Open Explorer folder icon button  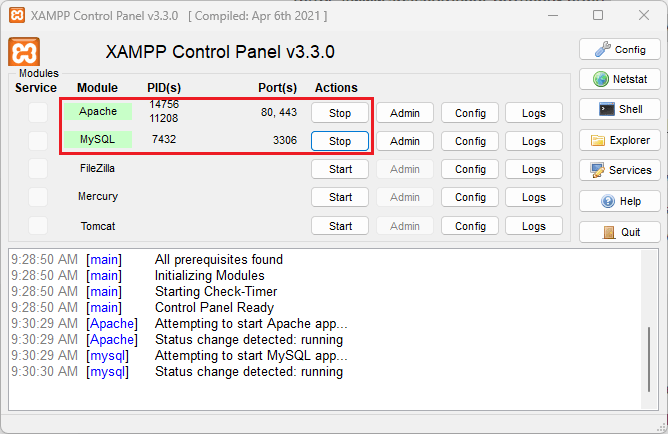[619, 140]
